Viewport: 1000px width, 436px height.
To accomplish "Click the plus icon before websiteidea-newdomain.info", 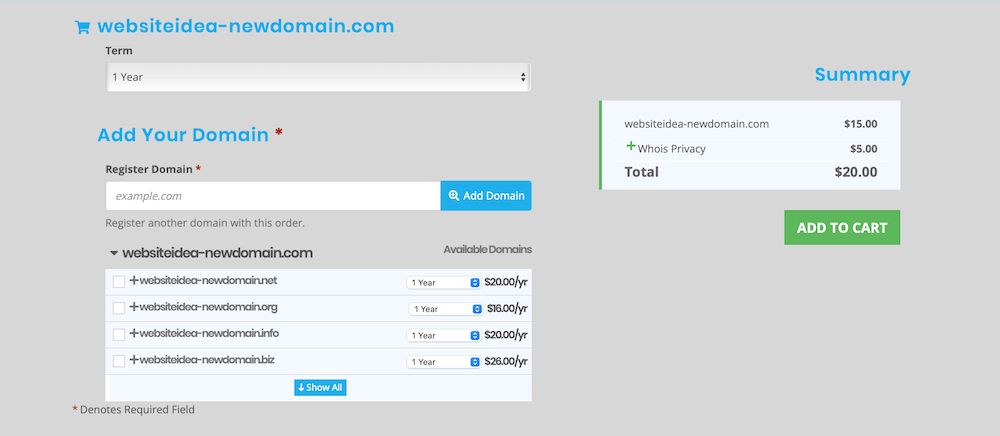I will [134, 333].
